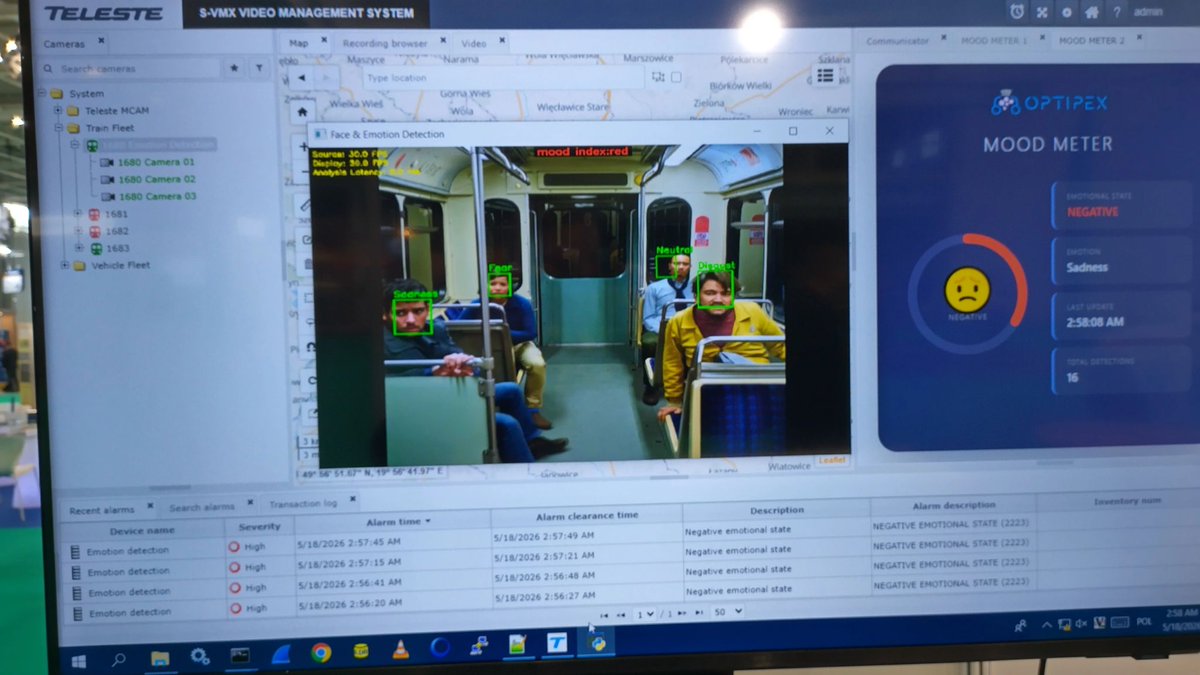Open the Python app icon on taskbar

(598, 641)
